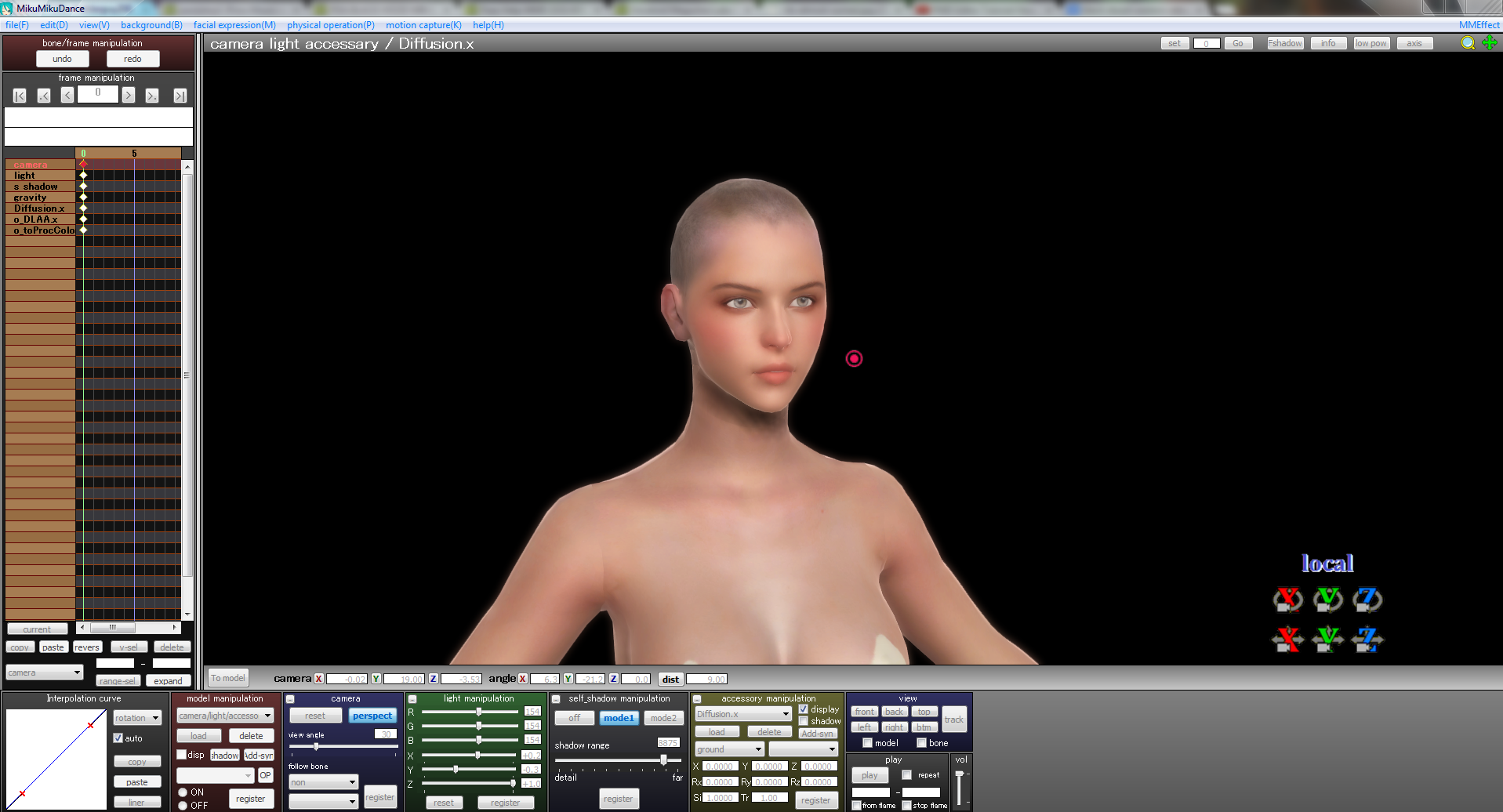1503x812 pixels.
Task: Toggle the low pow button
Action: [x=1371, y=43]
